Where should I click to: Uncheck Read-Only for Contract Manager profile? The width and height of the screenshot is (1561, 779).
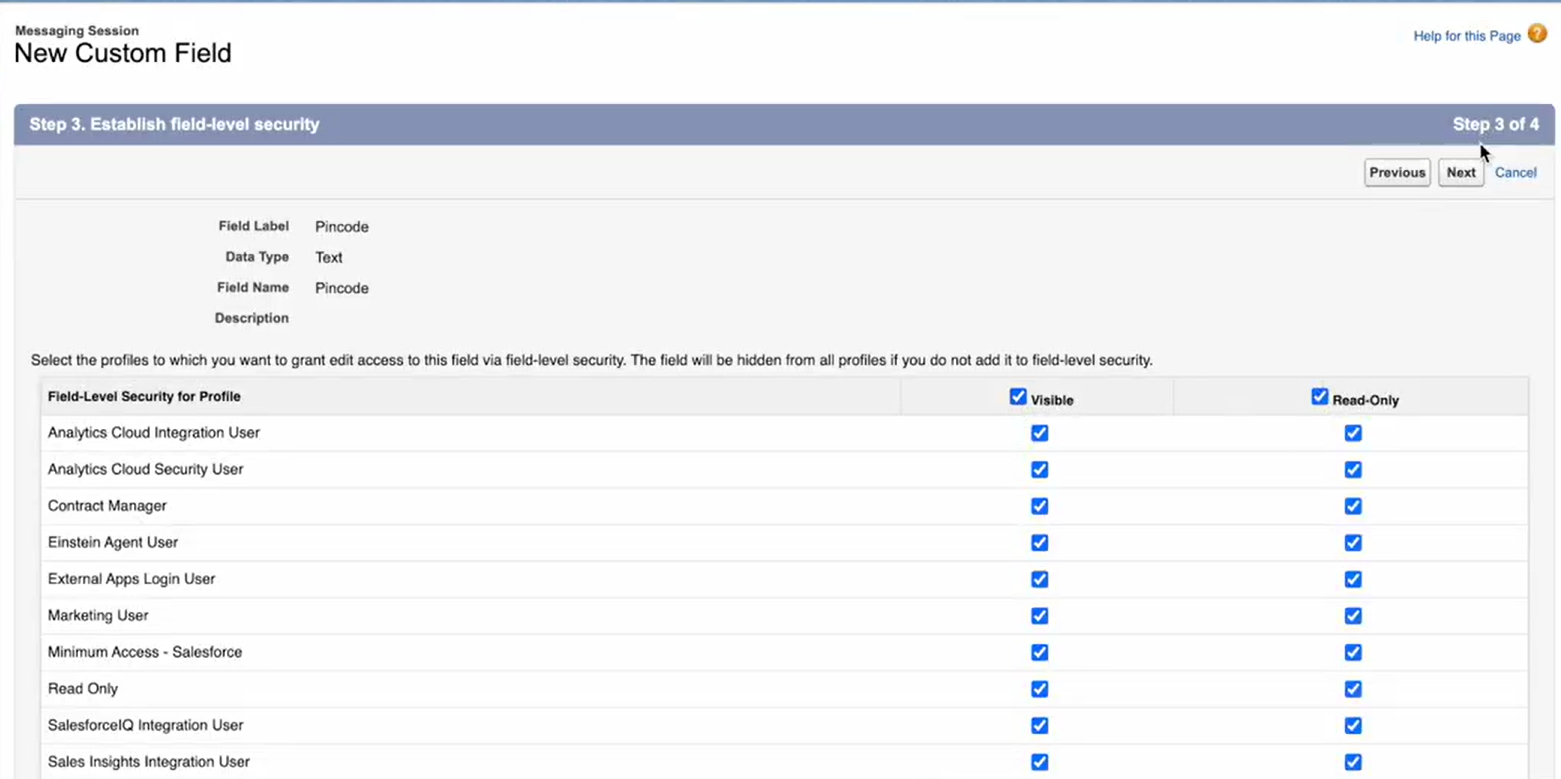1352,506
